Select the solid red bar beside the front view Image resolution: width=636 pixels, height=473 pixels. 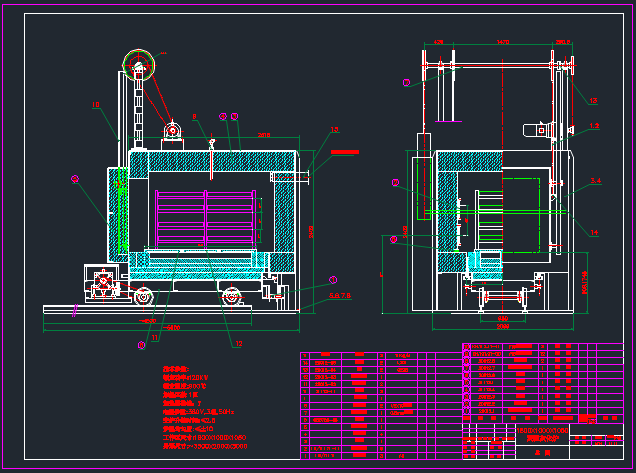pyautogui.click(x=344, y=152)
